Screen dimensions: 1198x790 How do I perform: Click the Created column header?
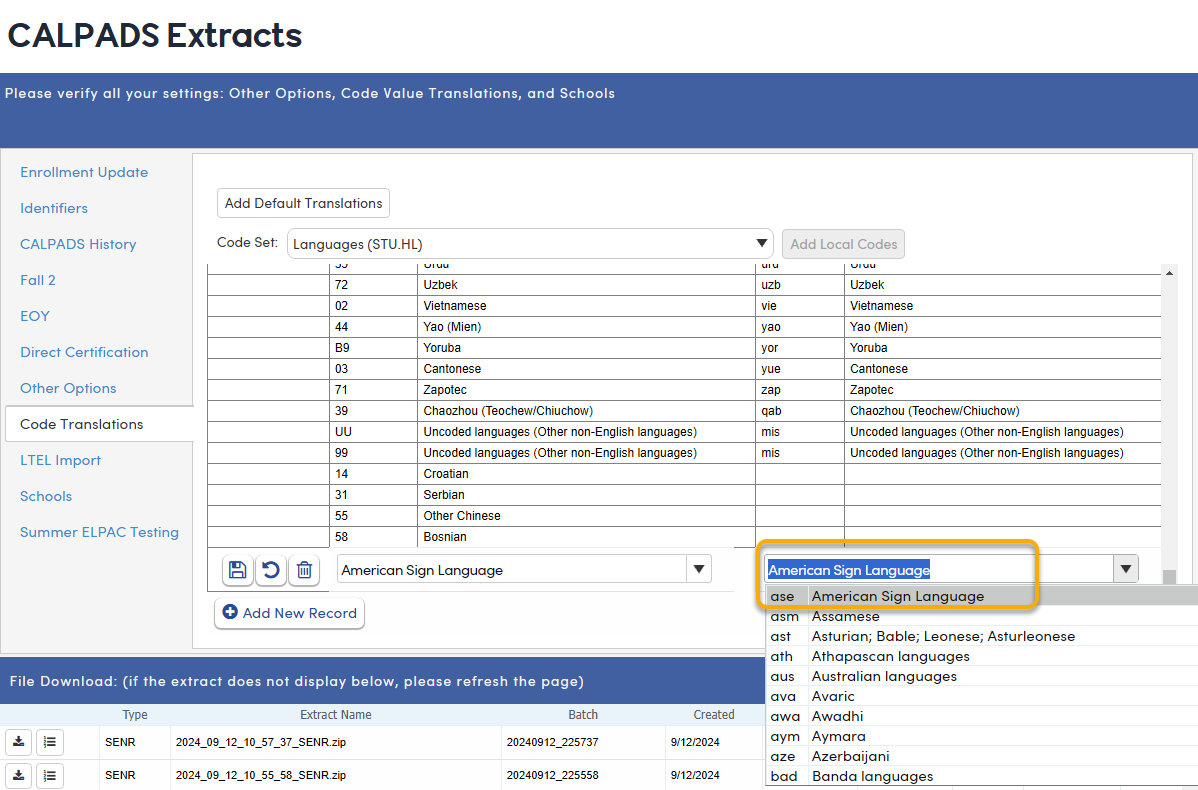pyautogui.click(x=714, y=714)
